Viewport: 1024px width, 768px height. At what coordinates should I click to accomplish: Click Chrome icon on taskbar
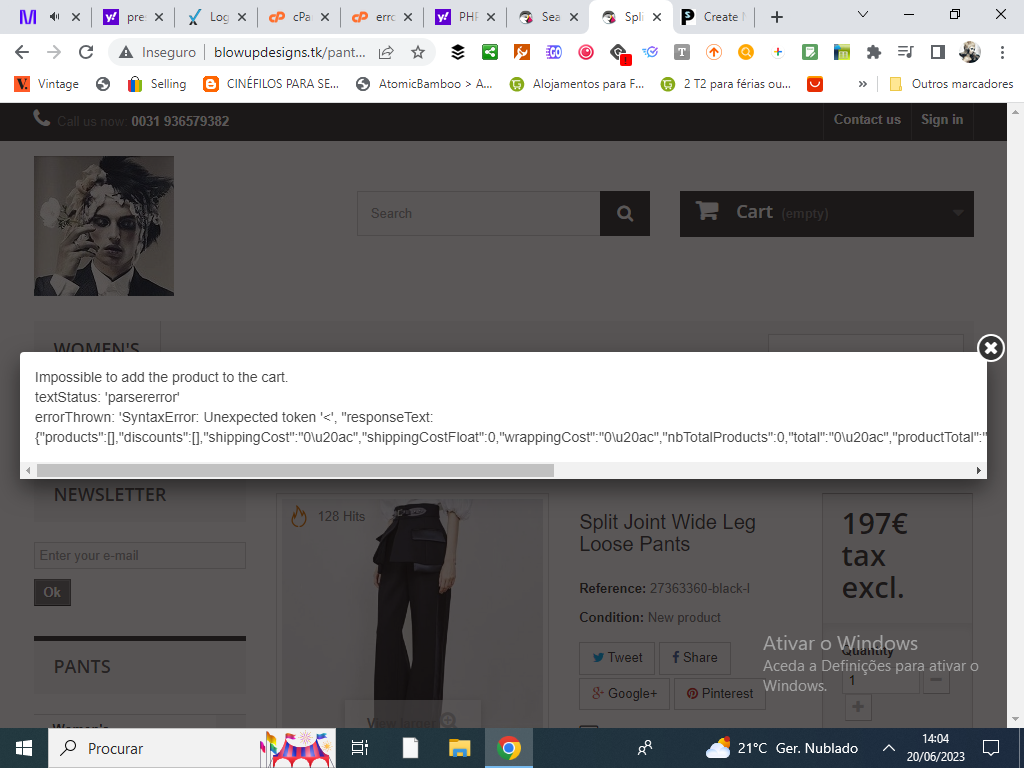pyautogui.click(x=509, y=748)
